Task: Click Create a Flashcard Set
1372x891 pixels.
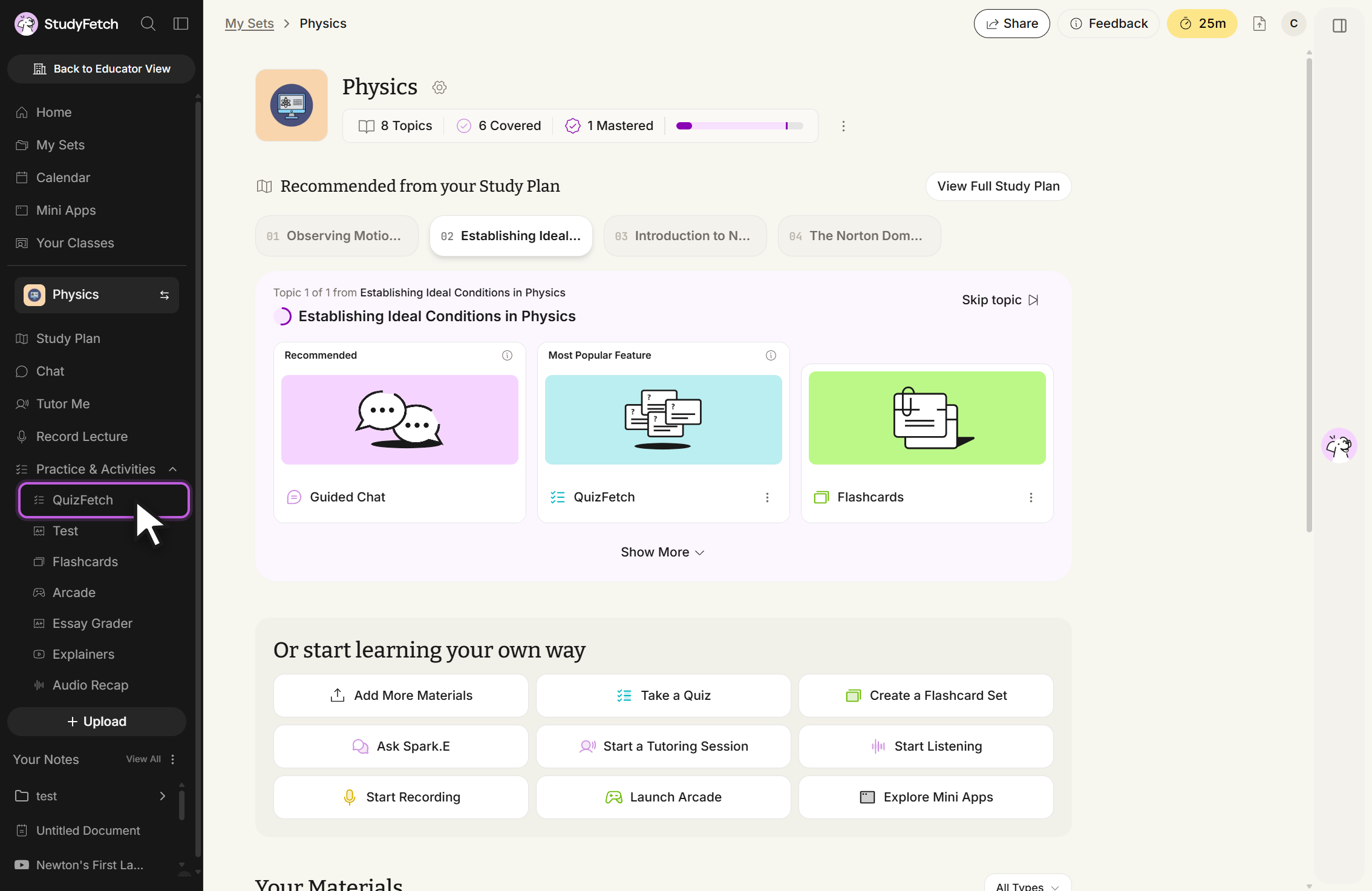Action: [926, 696]
